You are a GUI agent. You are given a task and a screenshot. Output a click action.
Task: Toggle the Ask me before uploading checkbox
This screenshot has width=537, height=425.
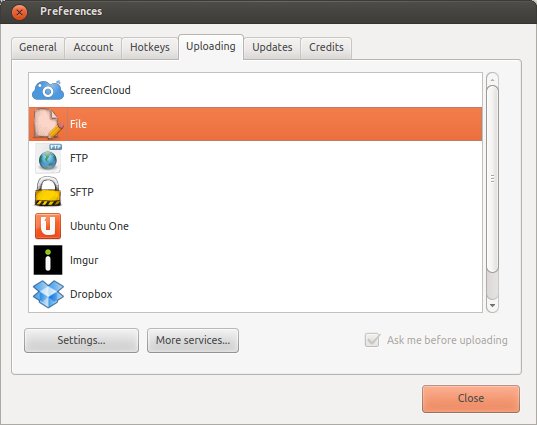pyautogui.click(x=373, y=340)
